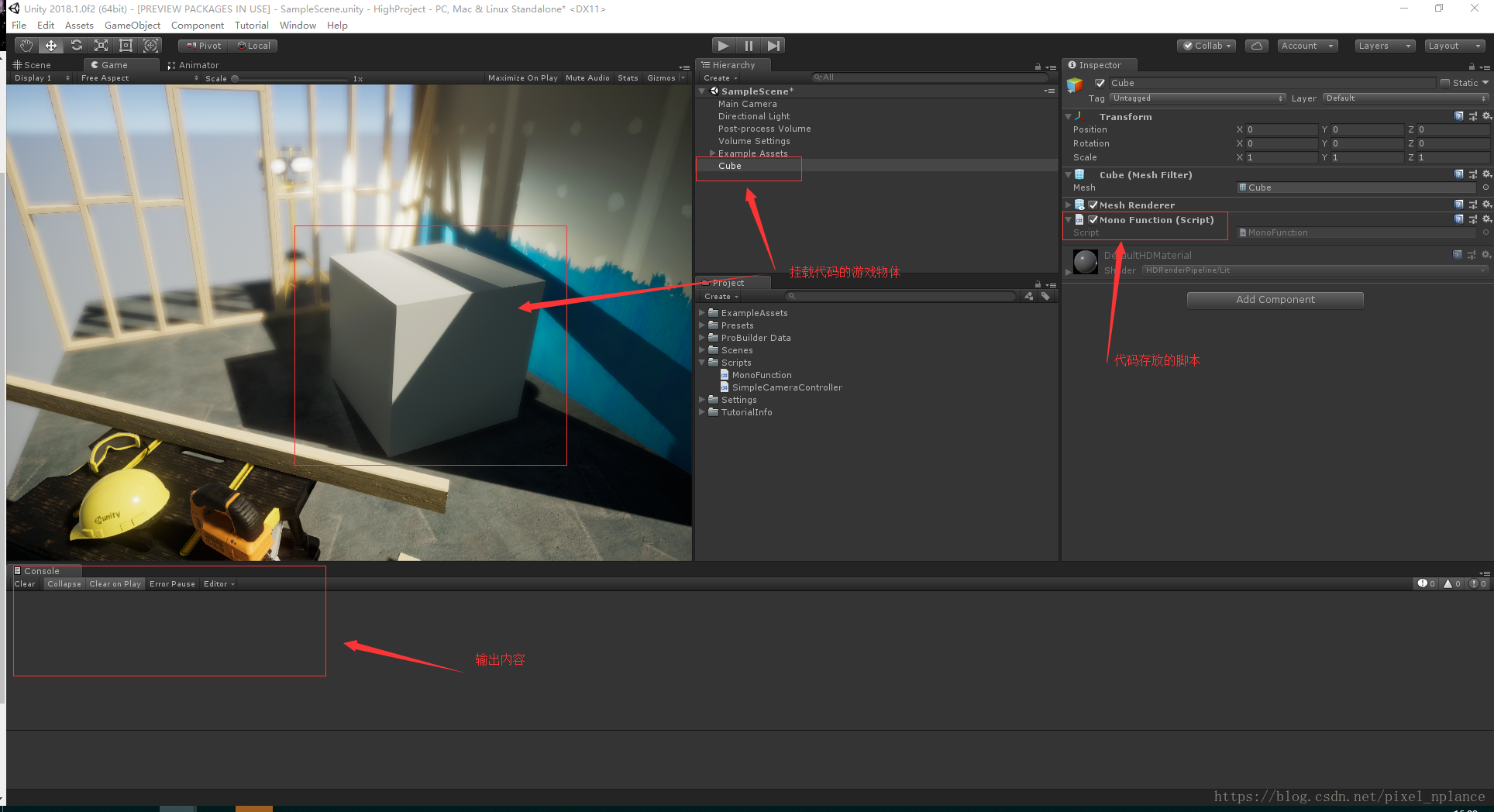Enable the Static checkbox
Screen dimensions: 1494x812
[1445, 83]
